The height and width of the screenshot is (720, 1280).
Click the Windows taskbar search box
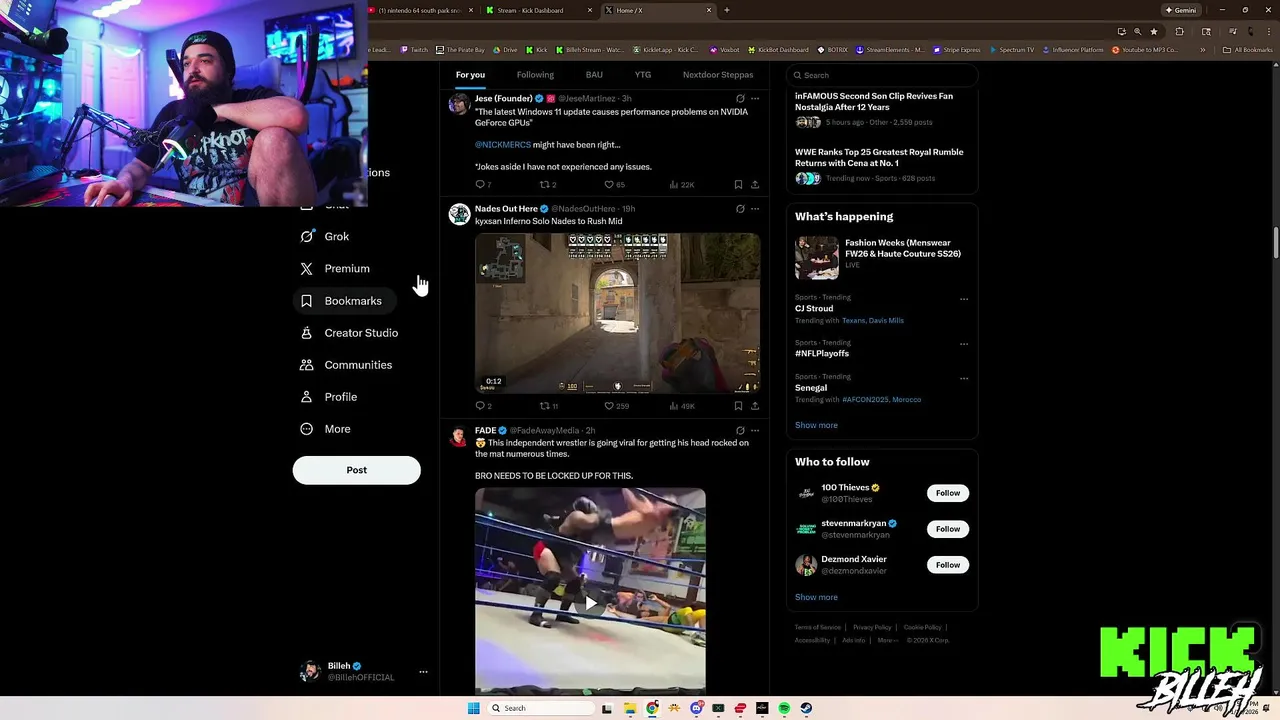[539, 708]
